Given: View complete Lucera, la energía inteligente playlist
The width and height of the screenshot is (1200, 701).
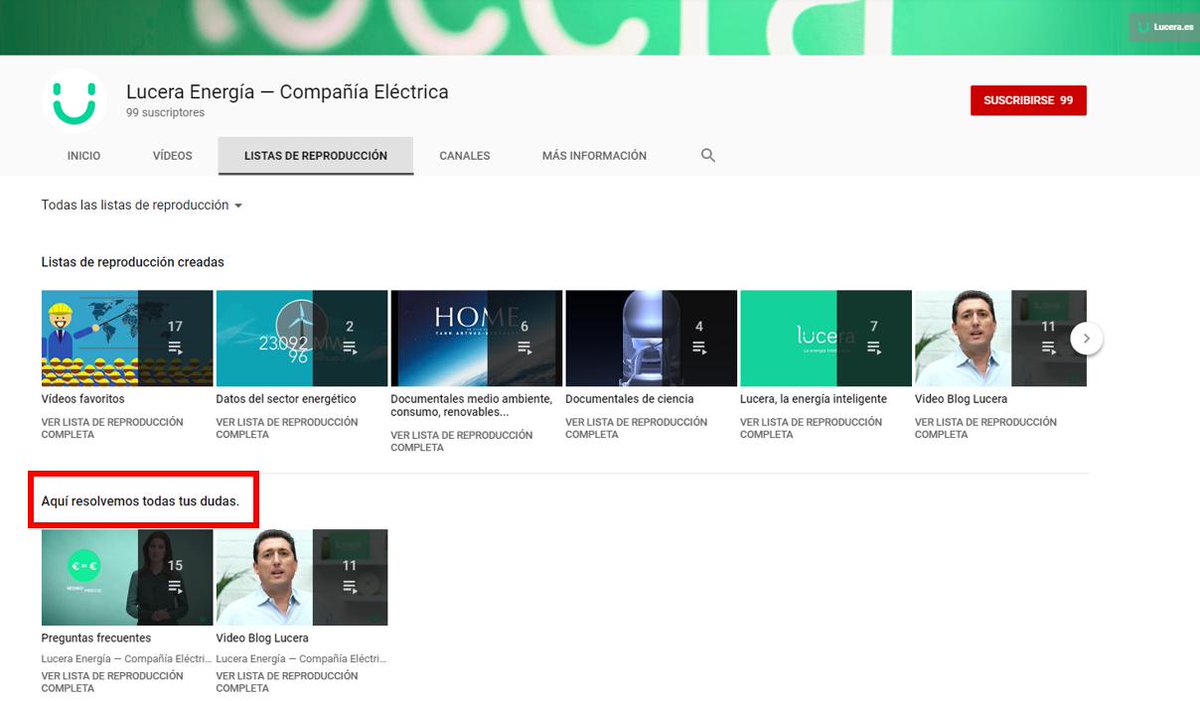Looking at the screenshot, I should (811, 428).
